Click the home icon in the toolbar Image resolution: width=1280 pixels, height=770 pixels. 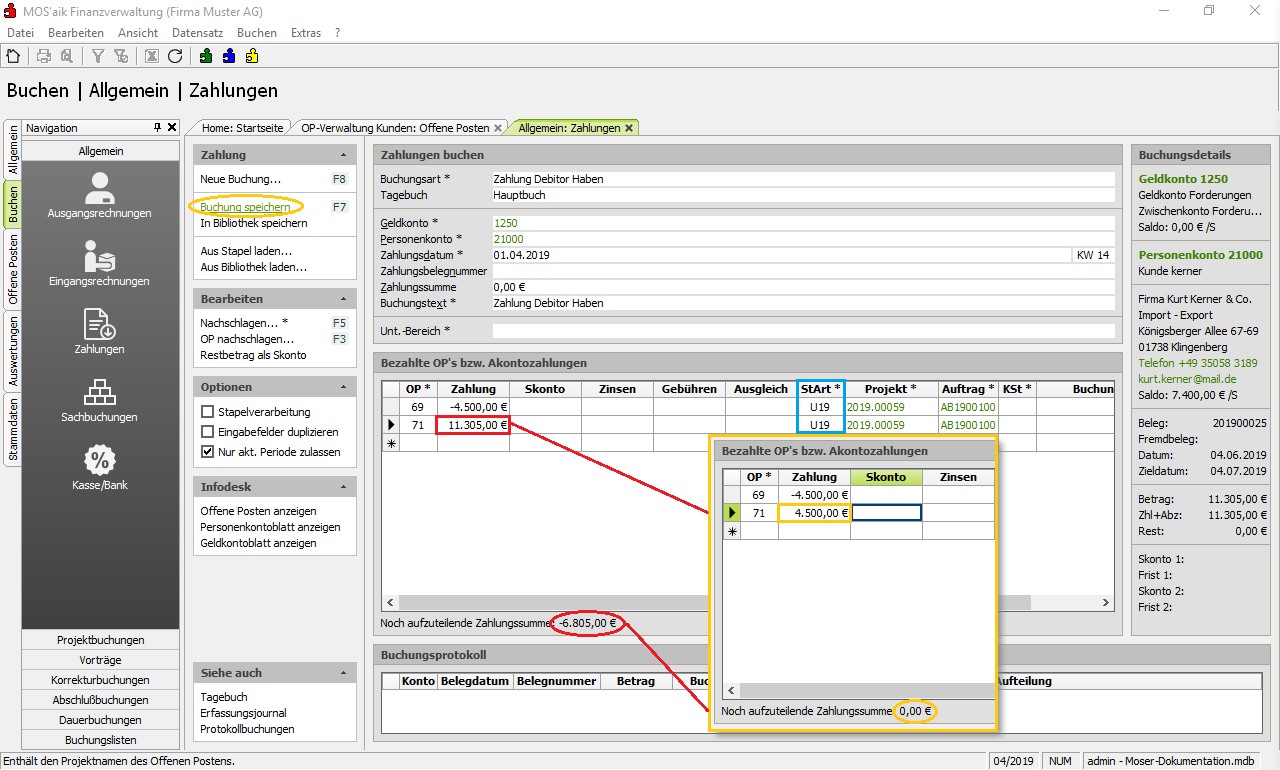pyautogui.click(x=13, y=56)
